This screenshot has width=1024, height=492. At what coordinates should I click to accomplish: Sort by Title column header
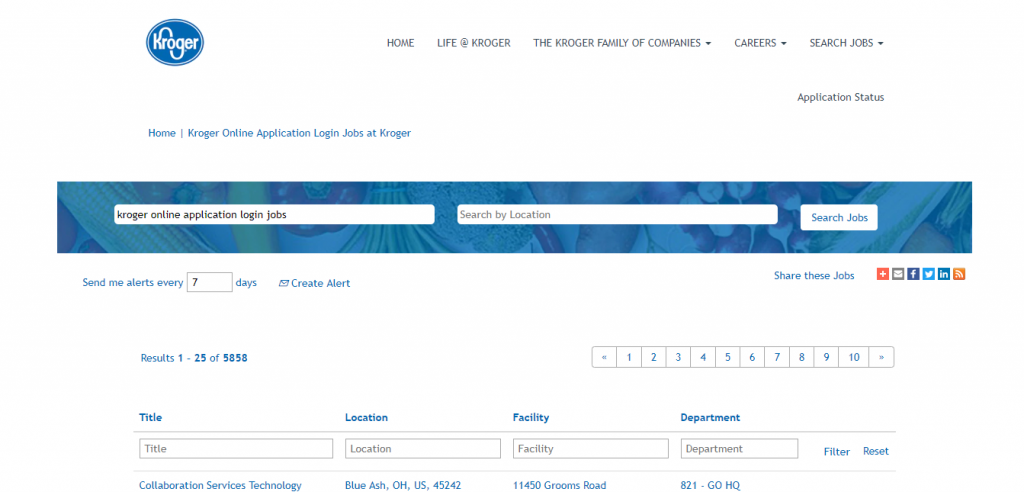click(x=150, y=417)
